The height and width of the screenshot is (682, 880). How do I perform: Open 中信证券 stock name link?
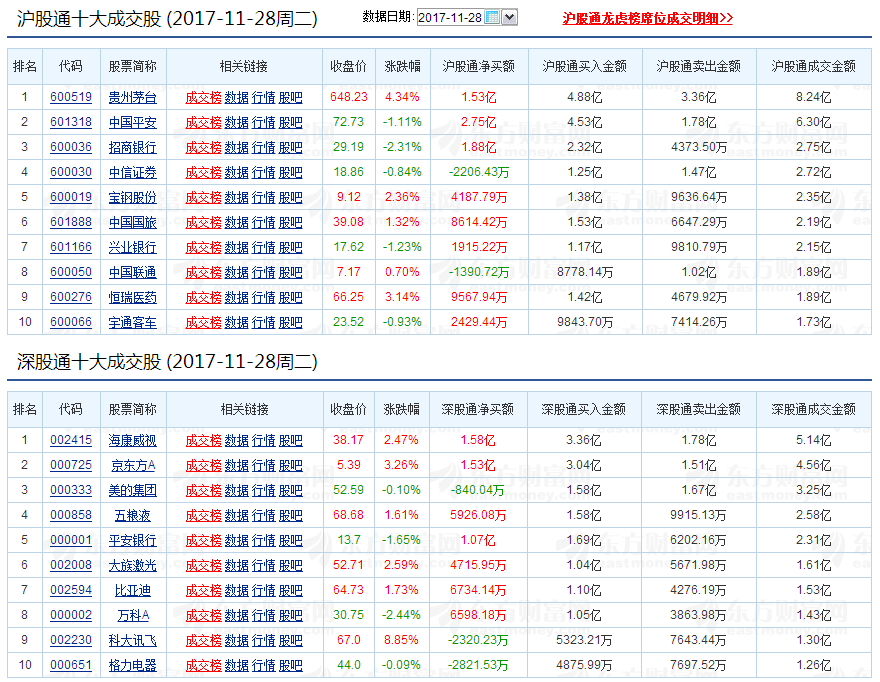(132, 172)
